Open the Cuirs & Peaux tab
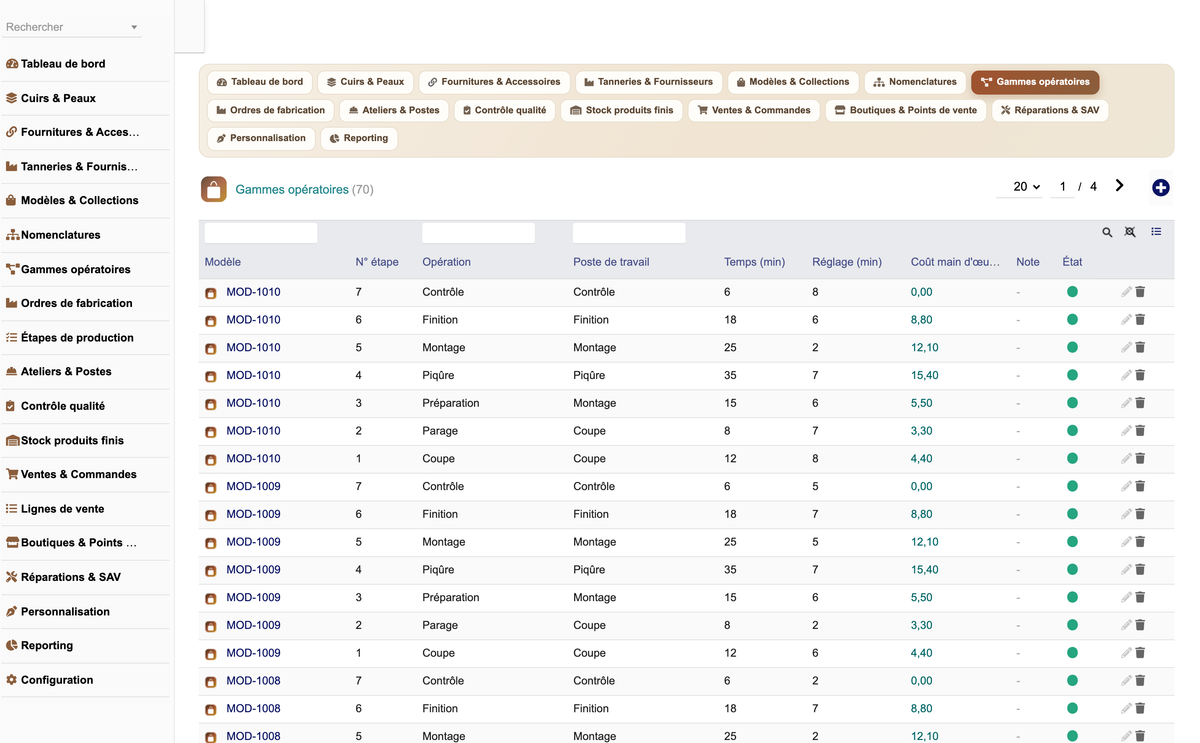The width and height of the screenshot is (1200, 743). pyautogui.click(x=366, y=82)
